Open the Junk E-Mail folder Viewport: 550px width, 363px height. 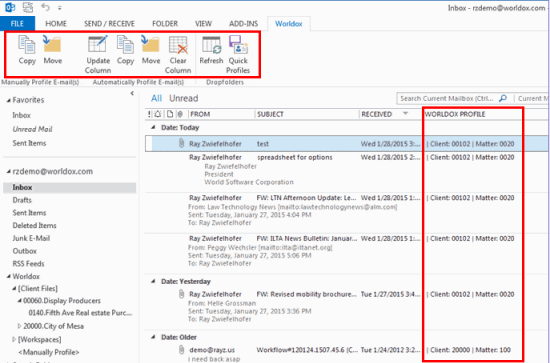click(x=31, y=238)
